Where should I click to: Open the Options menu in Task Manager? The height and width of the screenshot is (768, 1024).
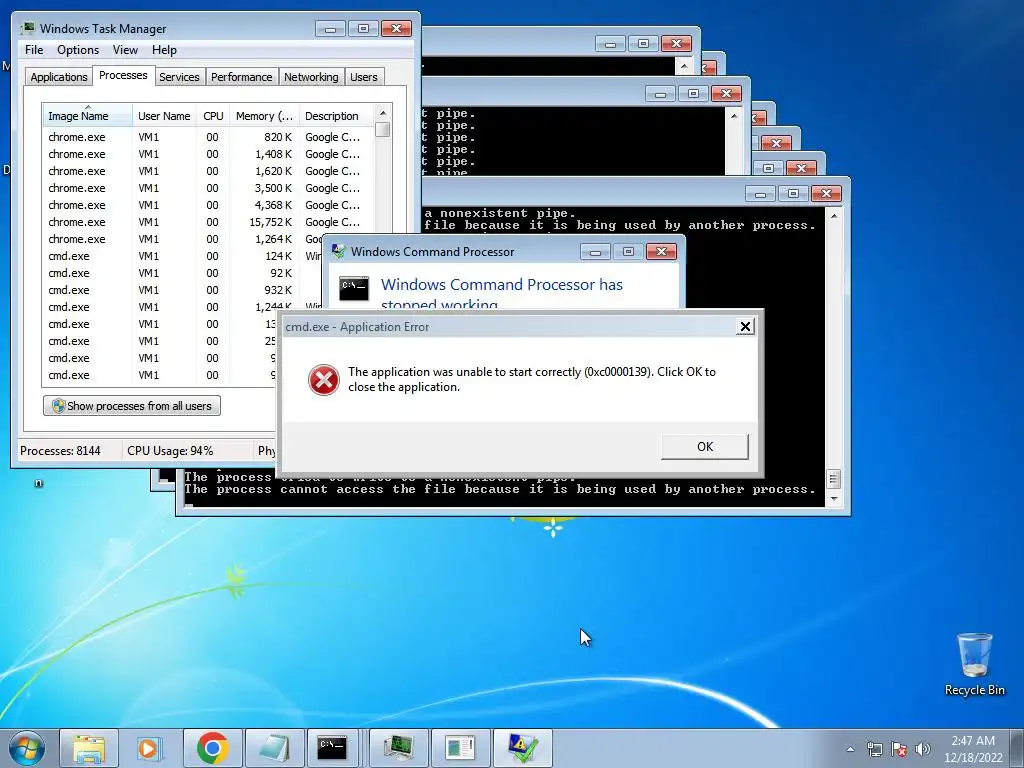pos(78,50)
